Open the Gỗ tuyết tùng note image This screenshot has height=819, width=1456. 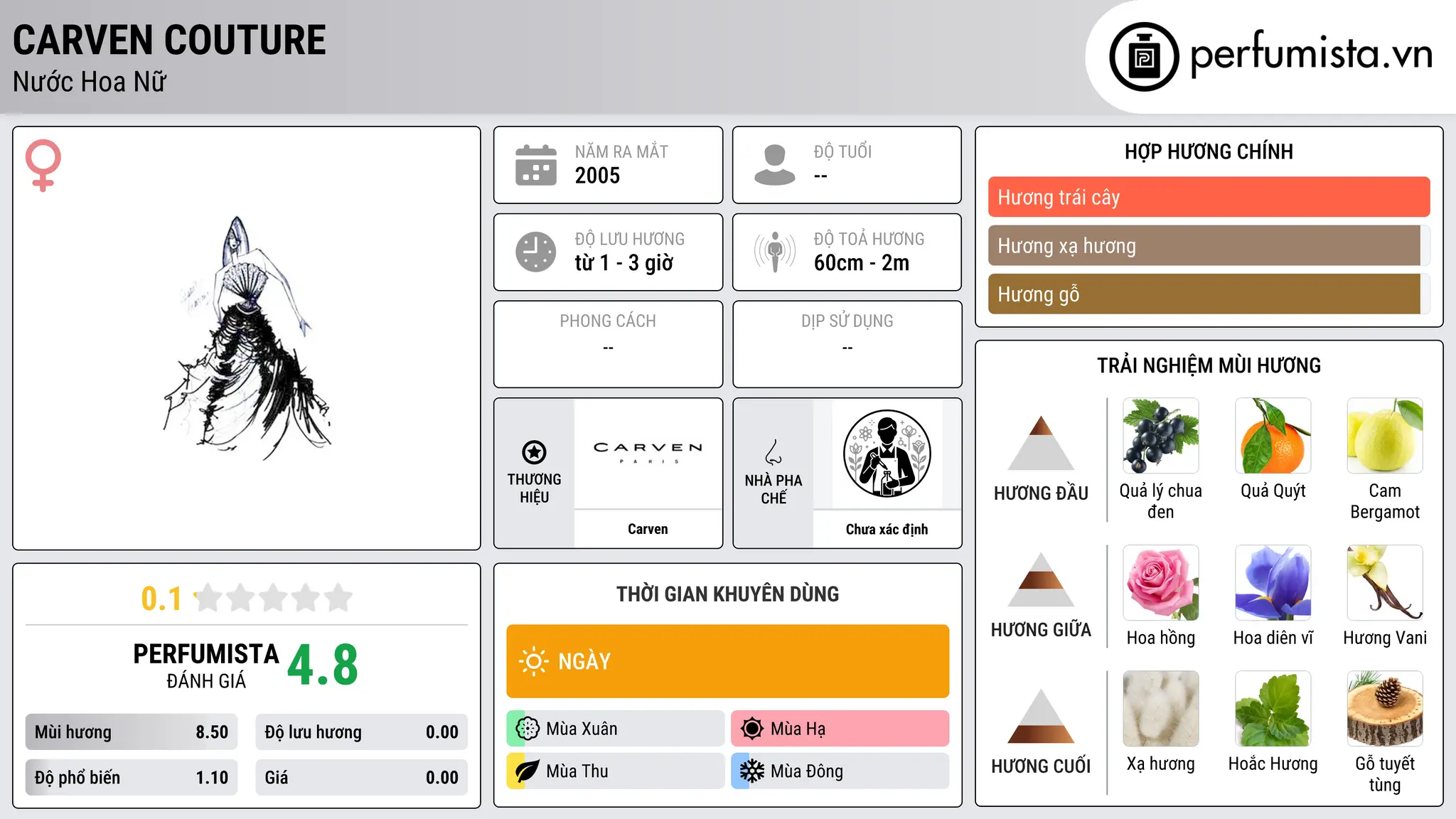(x=1385, y=709)
